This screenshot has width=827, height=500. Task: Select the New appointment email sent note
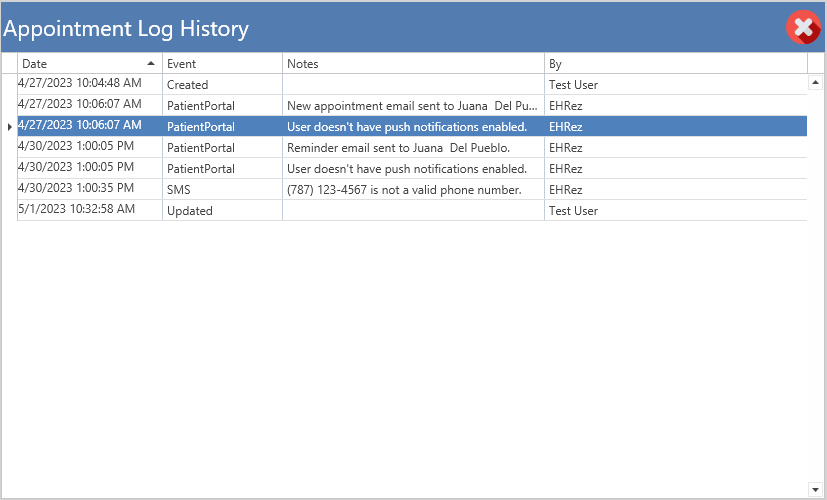412,105
